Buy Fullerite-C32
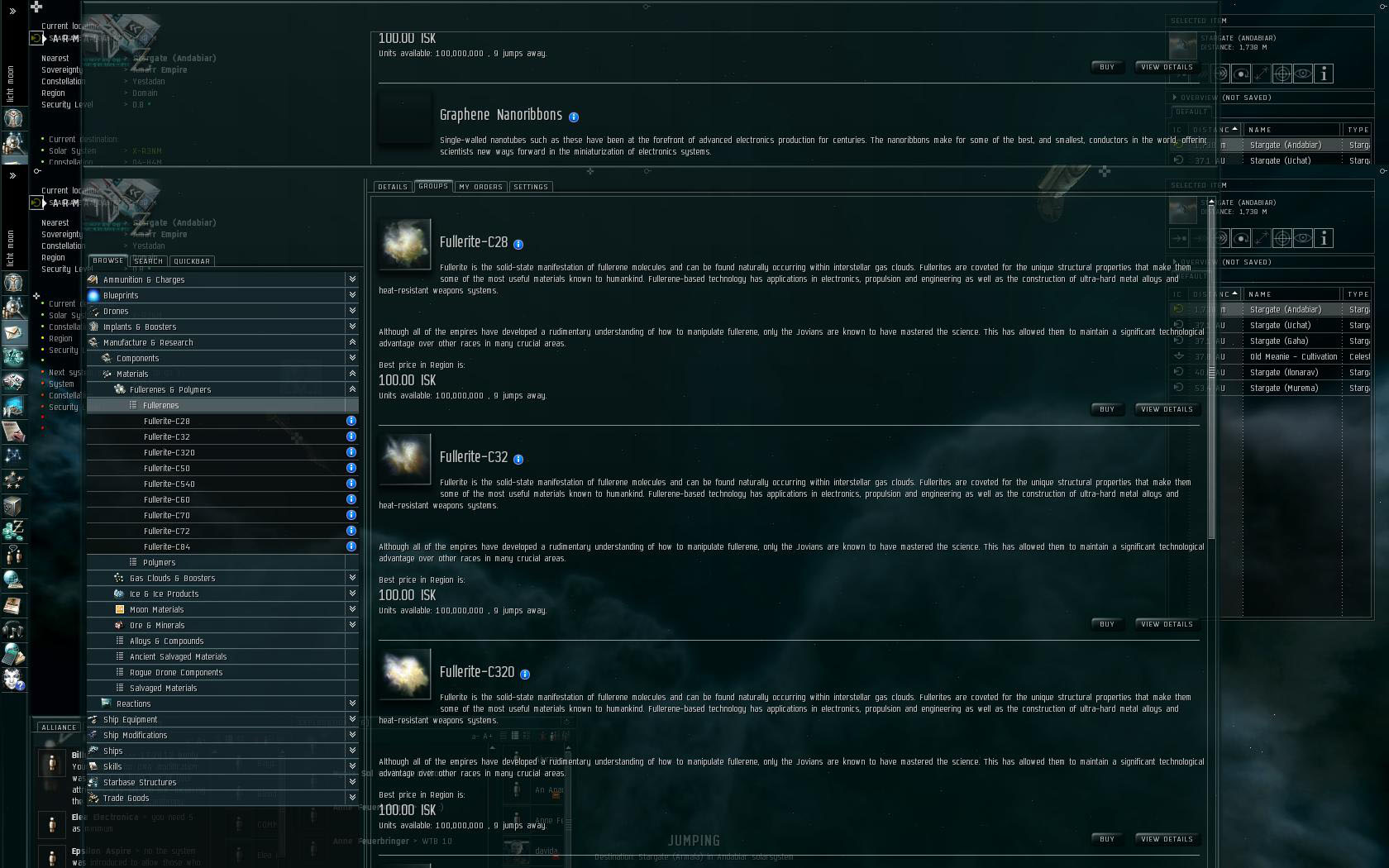 (x=1107, y=624)
